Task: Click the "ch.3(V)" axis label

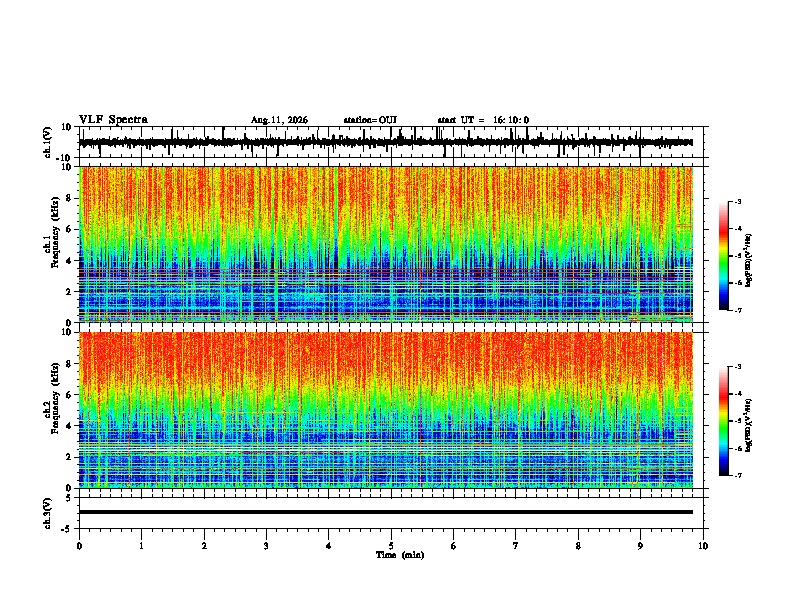Action: coord(48,513)
